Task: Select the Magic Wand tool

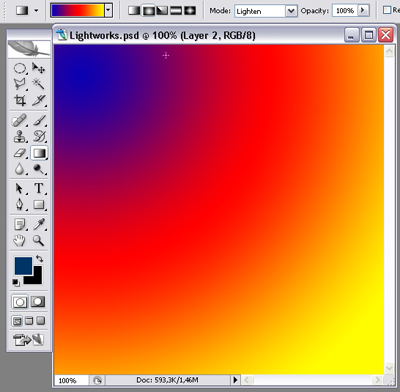Action: click(38, 84)
